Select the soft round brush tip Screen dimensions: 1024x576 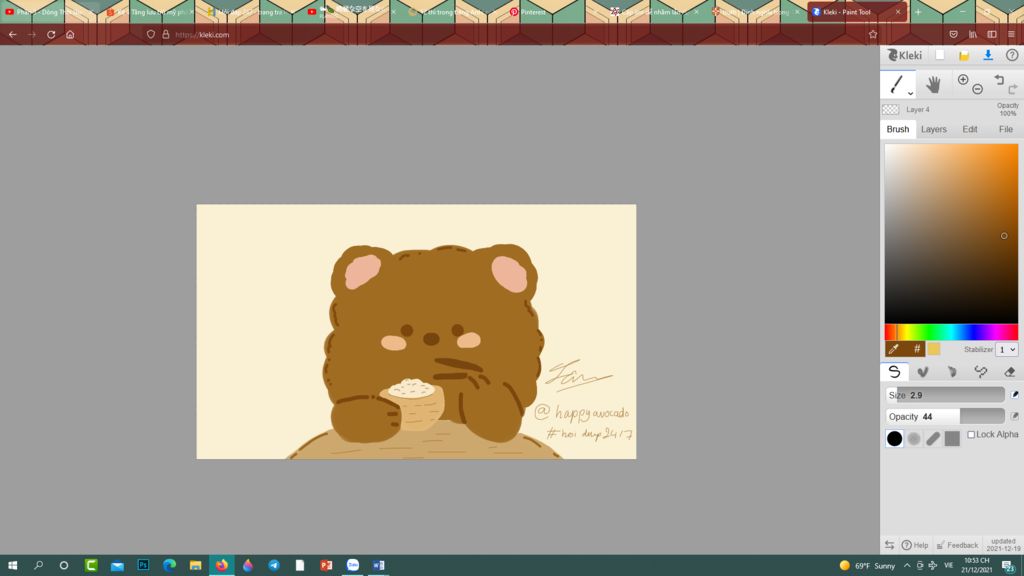pos(914,438)
